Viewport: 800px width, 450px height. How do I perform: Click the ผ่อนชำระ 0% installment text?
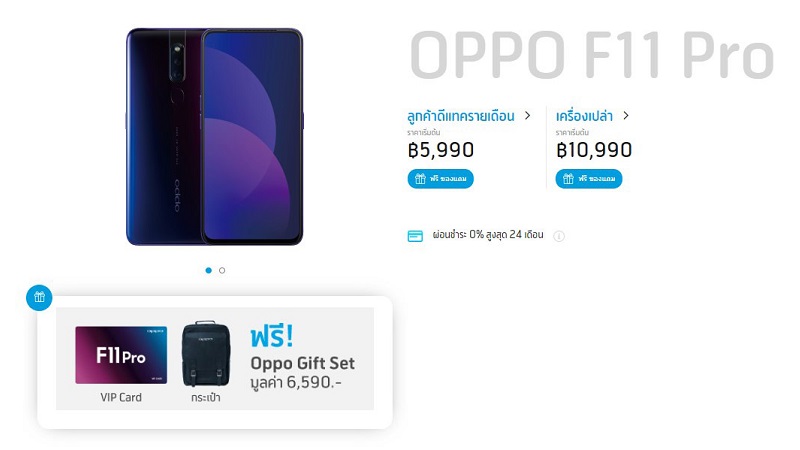tap(488, 235)
